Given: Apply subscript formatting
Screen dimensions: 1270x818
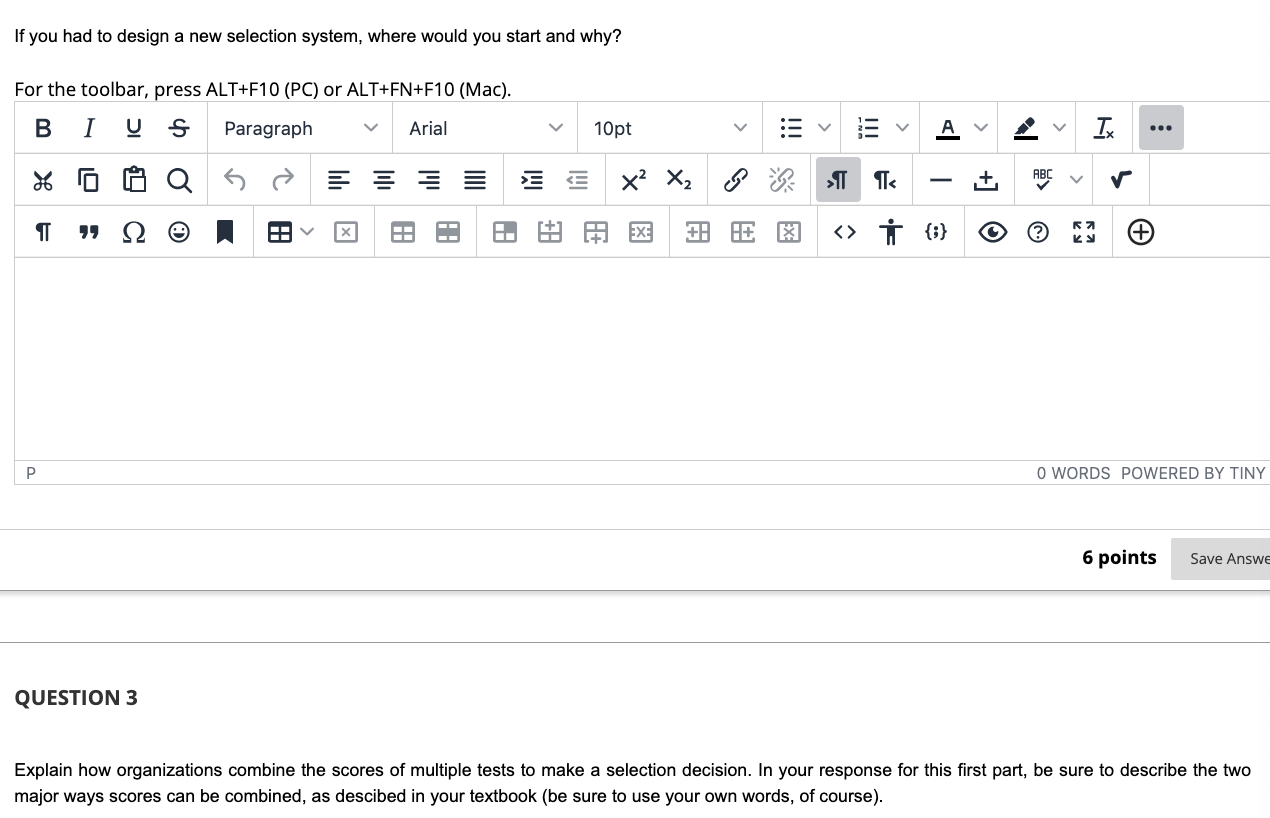Looking at the screenshot, I should pos(679,181).
